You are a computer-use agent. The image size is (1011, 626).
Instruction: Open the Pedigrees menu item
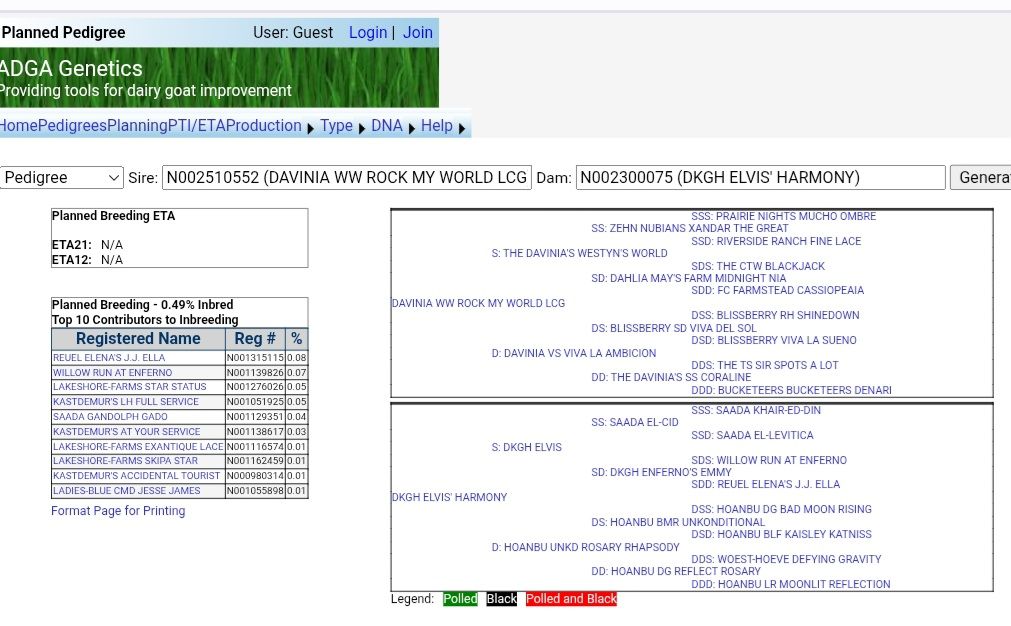(72, 126)
